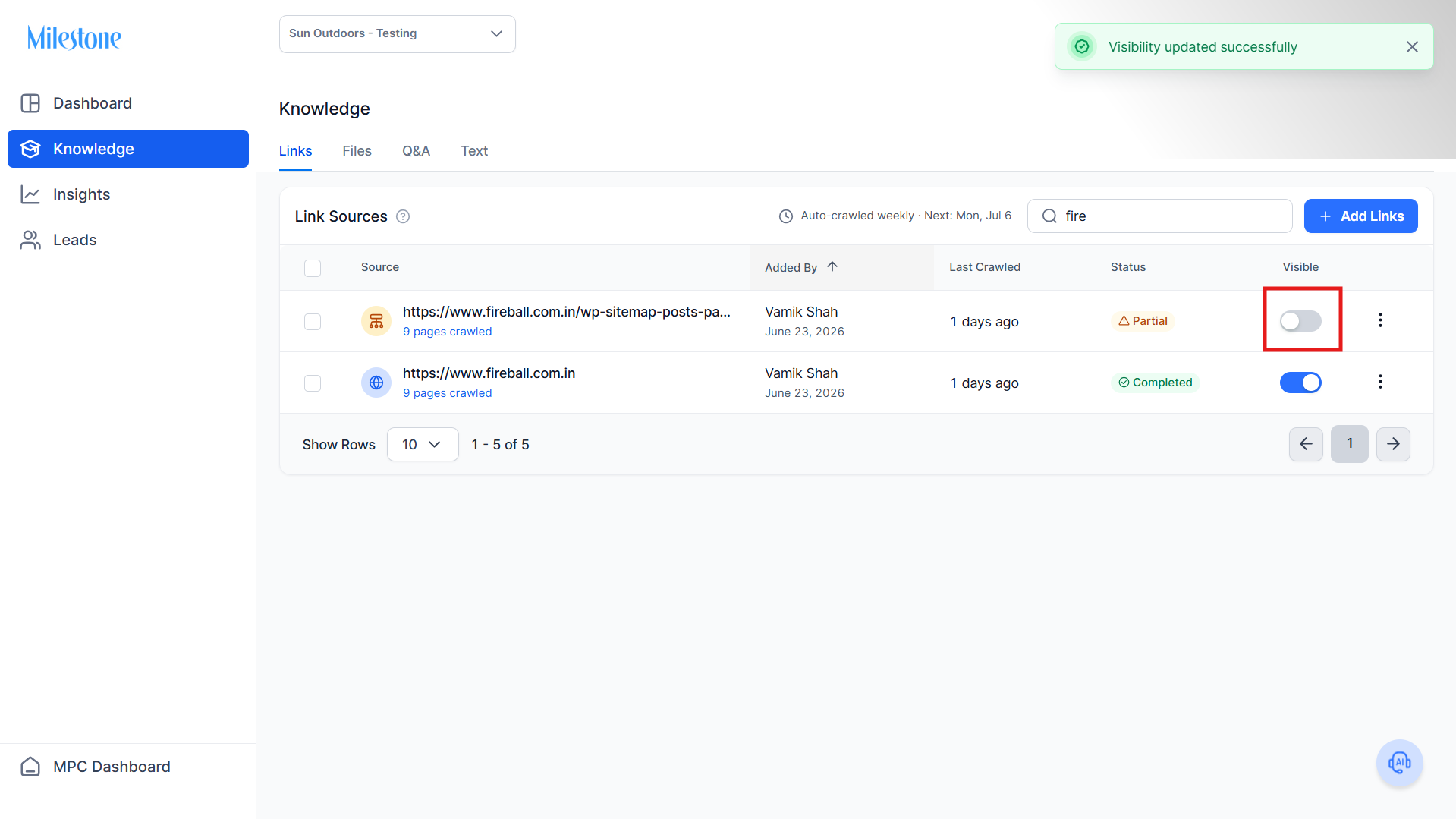
Task: Click the Dashboard sidebar icon
Action: click(30, 103)
